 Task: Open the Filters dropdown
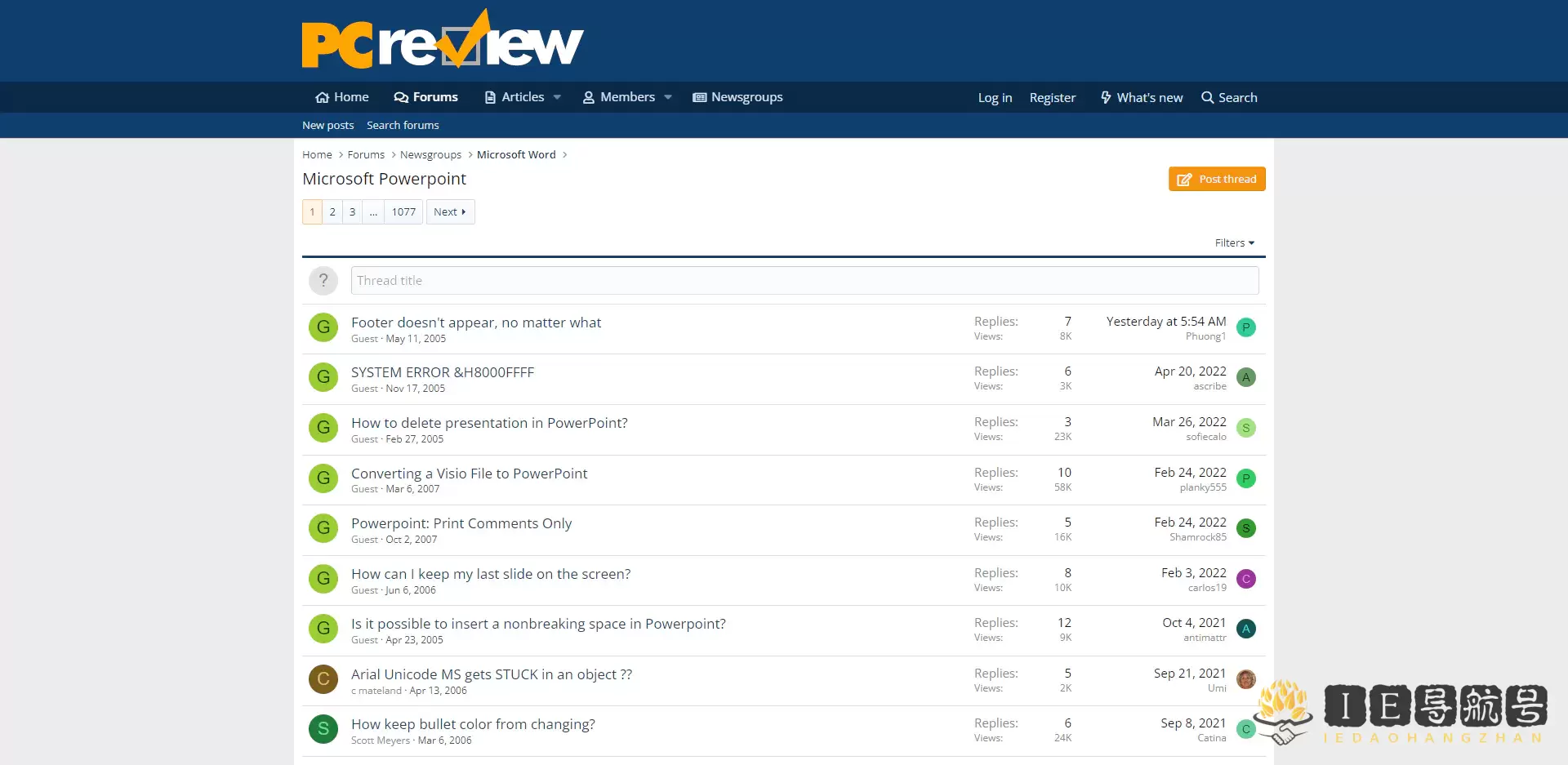[1233, 243]
